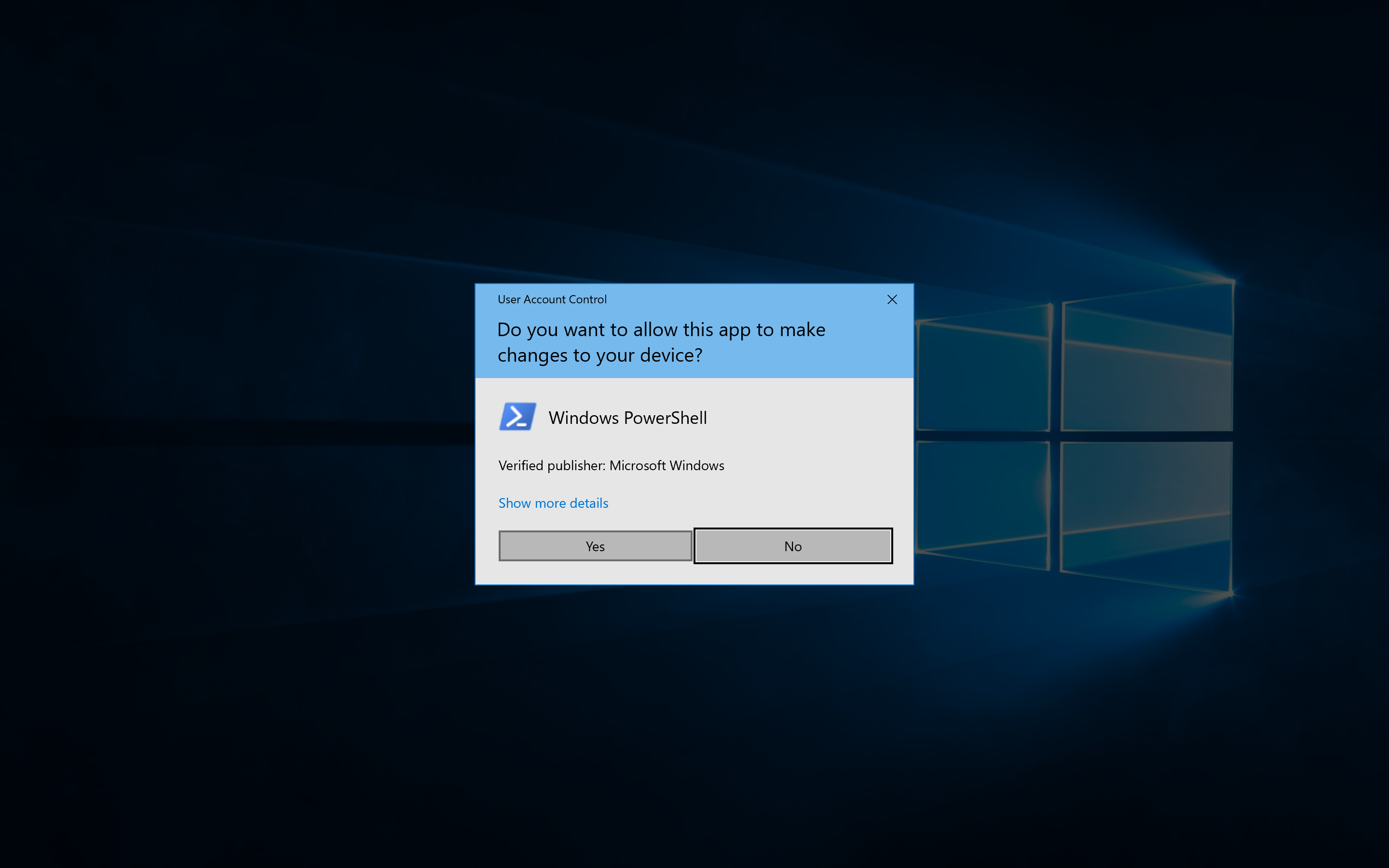The width and height of the screenshot is (1389, 868).
Task: Click the Microsoft Windows publisher name
Action: pyautogui.click(x=667, y=465)
